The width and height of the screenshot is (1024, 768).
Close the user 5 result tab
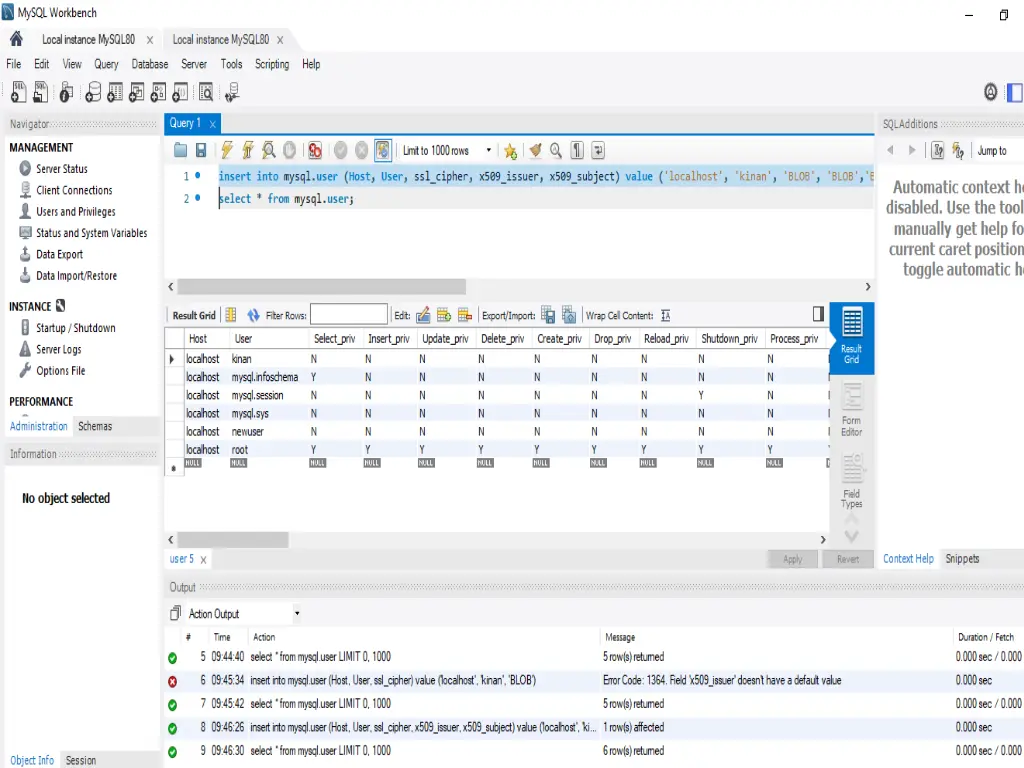point(203,560)
